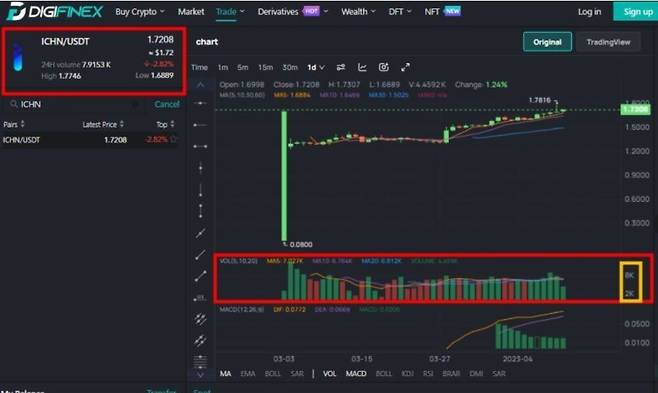This screenshot has width=658, height=393.
Task: Click the DigiFinex logo
Action: tap(55, 11)
